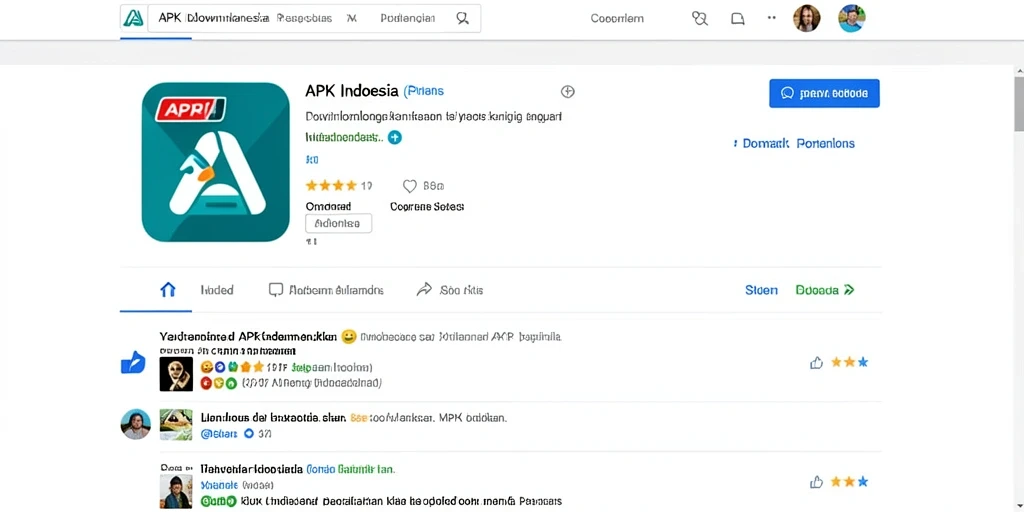1024x512 pixels.
Task: Open the two-dot more menu in header
Action: [772, 18]
